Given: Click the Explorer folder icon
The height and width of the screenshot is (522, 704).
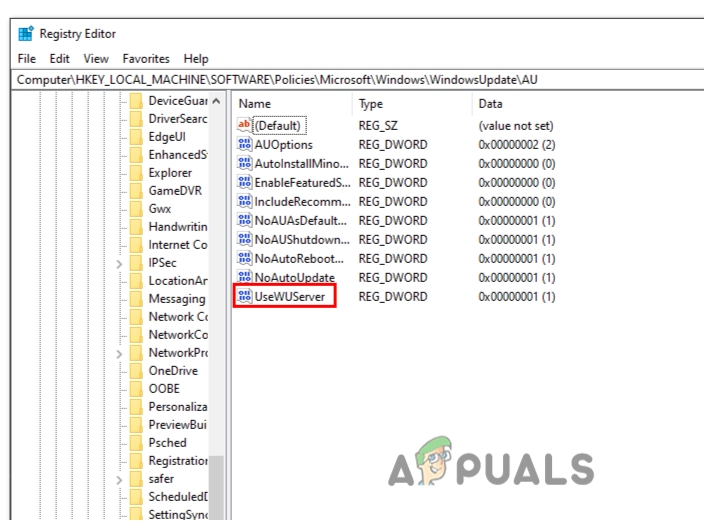Looking at the screenshot, I should [136, 173].
